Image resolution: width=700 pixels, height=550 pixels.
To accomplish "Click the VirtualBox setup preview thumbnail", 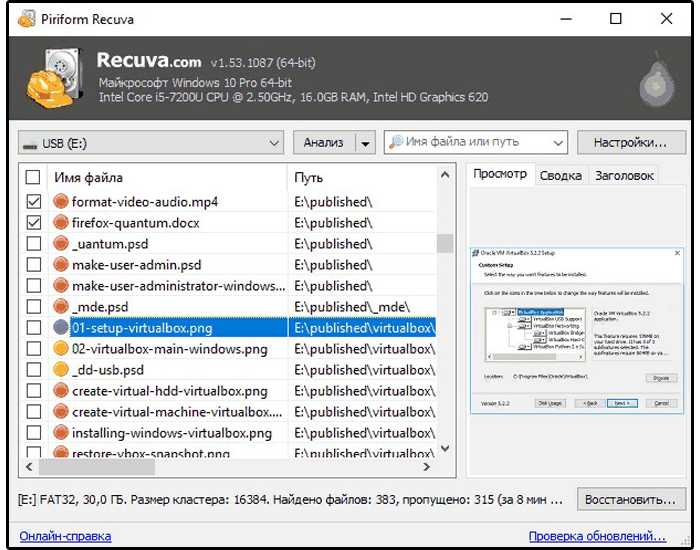I will [x=576, y=330].
